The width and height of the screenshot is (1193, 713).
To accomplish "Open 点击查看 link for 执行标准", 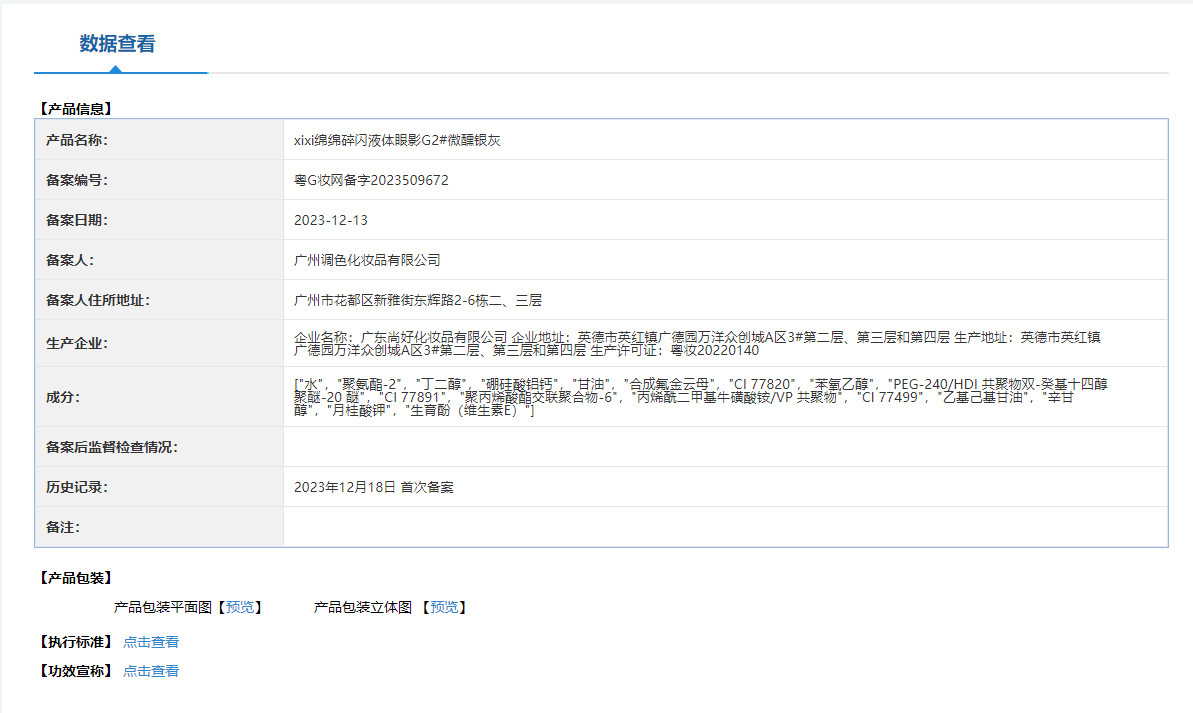I will 151,642.
